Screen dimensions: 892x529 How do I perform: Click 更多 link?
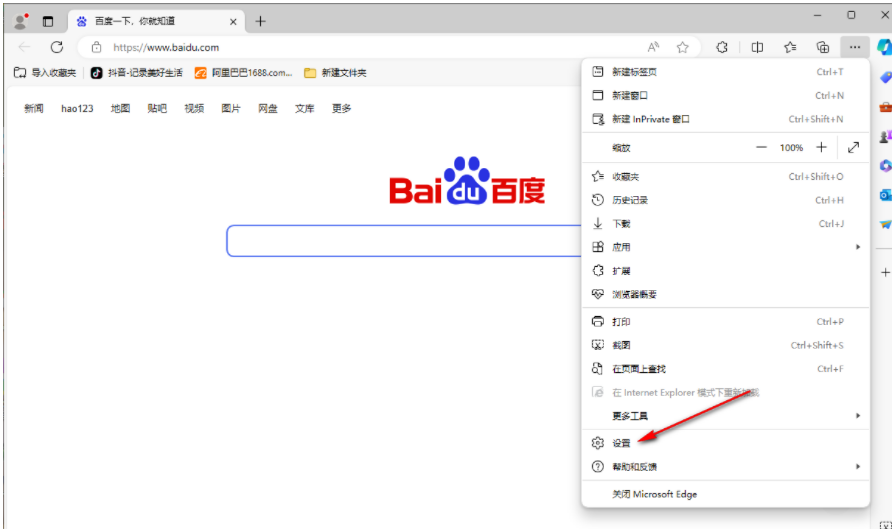(342, 108)
